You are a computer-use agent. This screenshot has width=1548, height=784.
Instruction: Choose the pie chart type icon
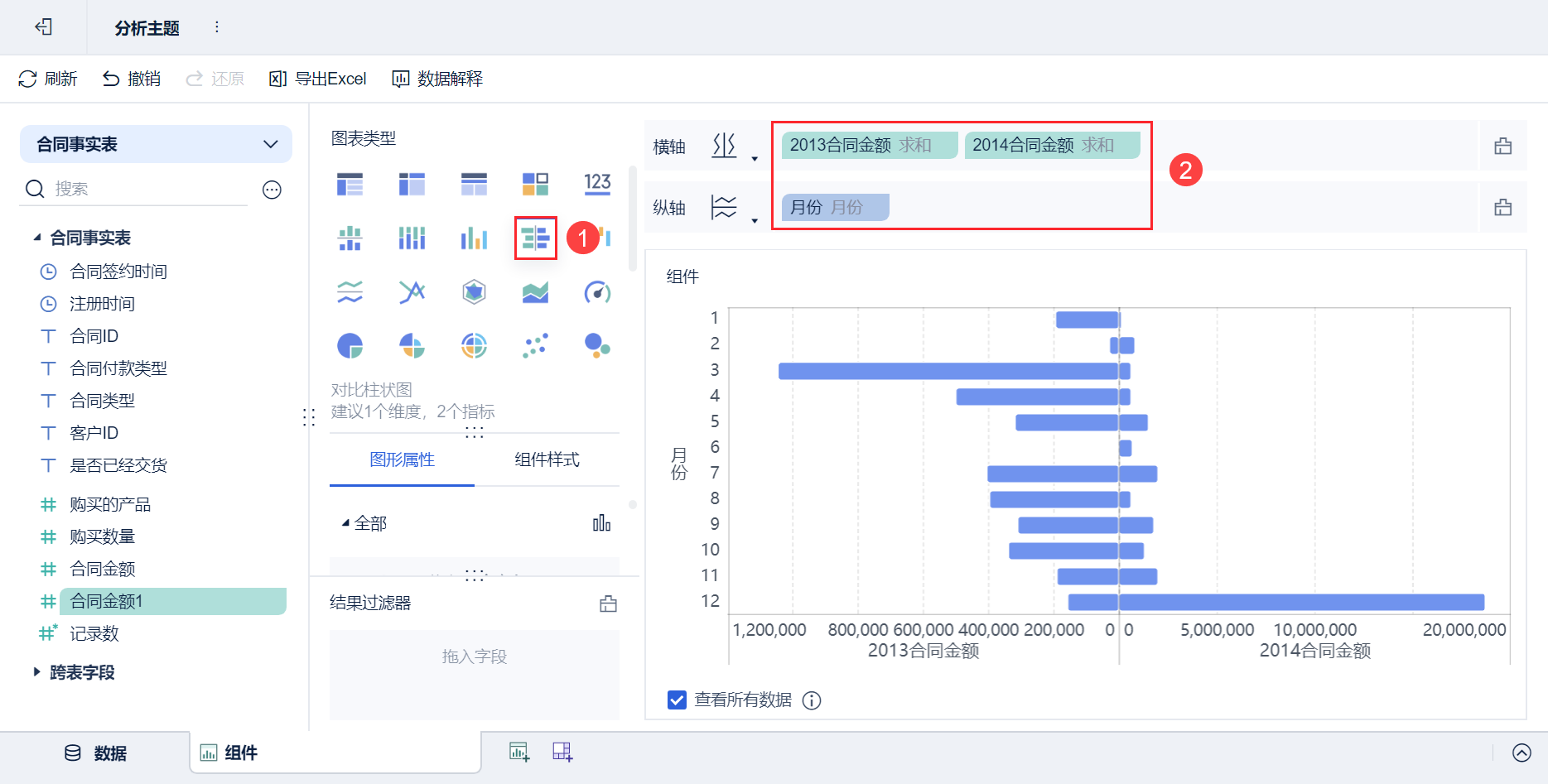(350, 345)
